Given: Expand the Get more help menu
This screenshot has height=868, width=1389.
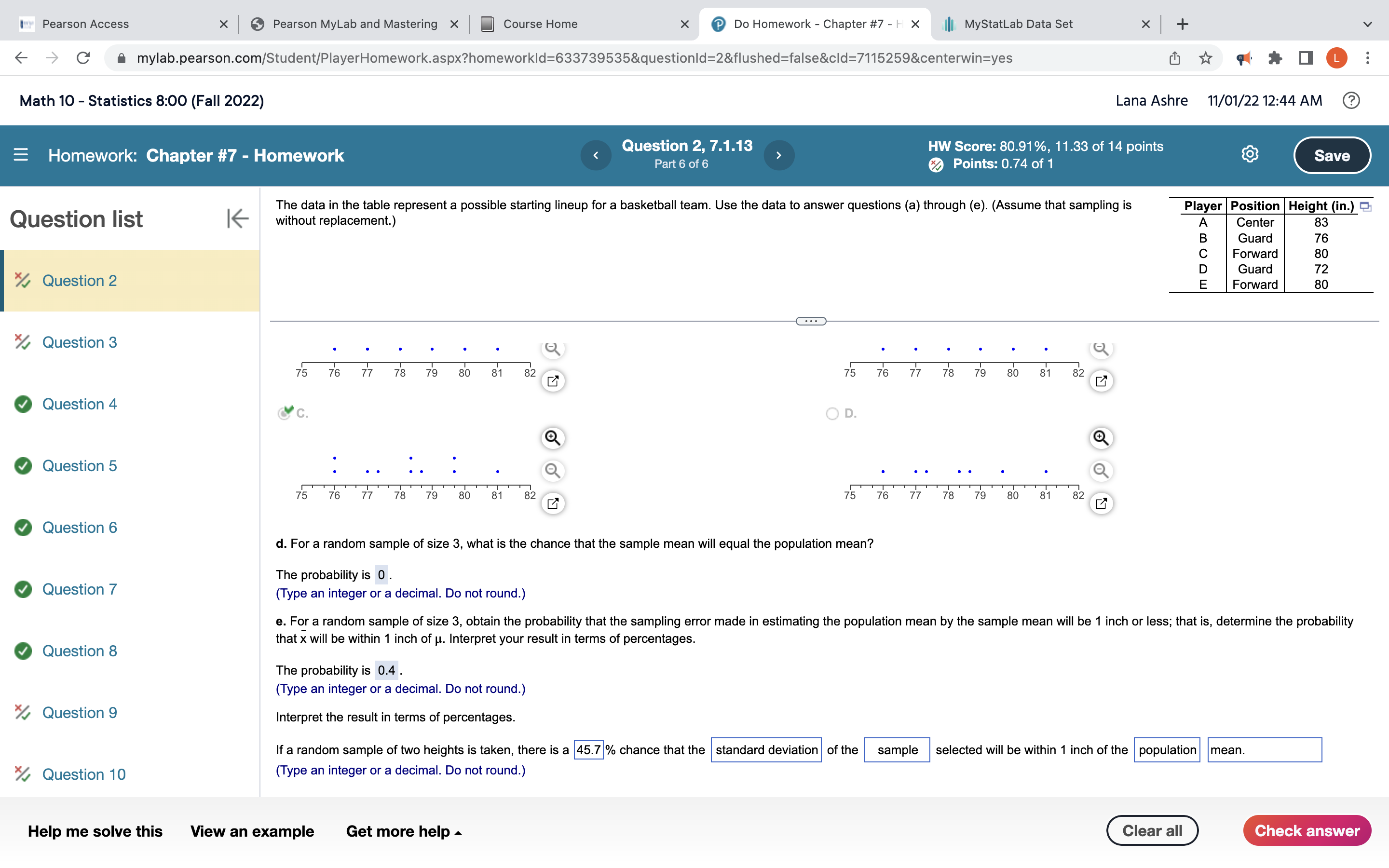Looking at the screenshot, I should click(402, 831).
